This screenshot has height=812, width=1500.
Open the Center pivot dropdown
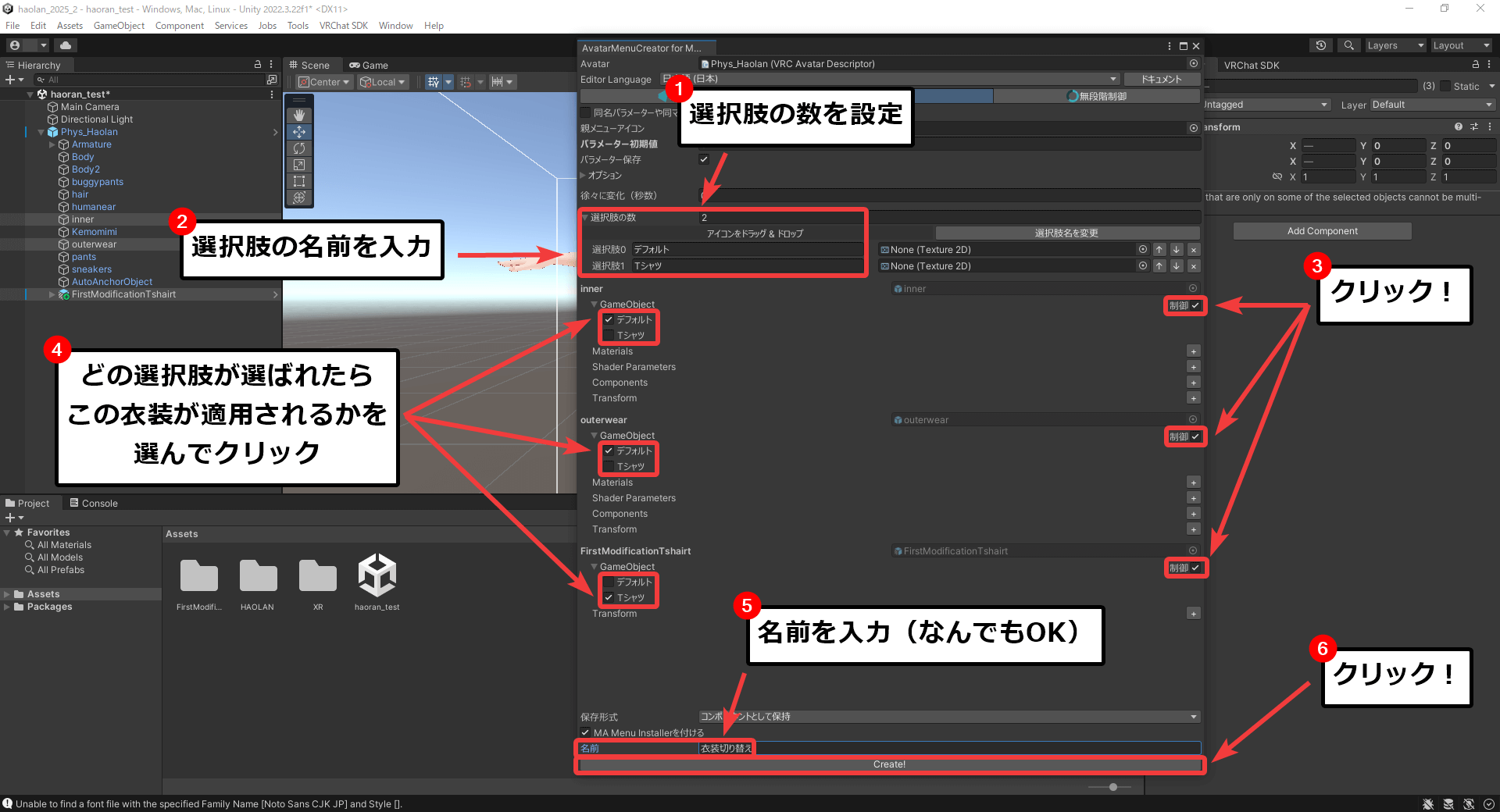tap(323, 82)
